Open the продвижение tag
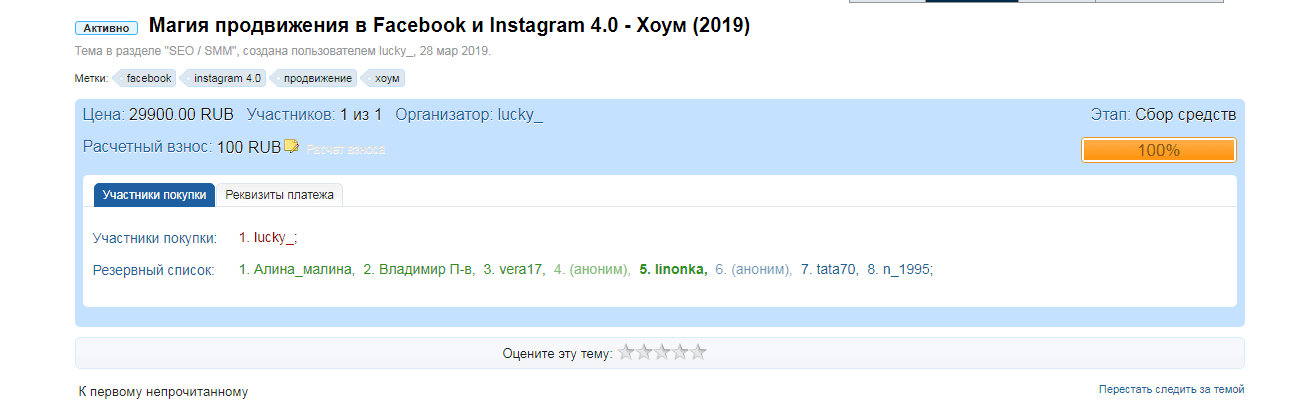The image size is (1311, 417). [x=315, y=78]
